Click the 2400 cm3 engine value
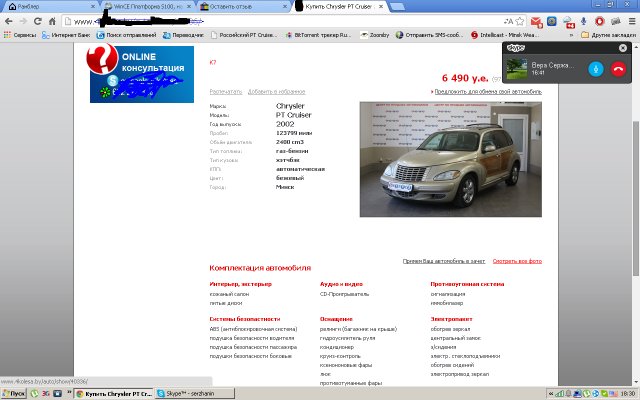Image resolution: width=640 pixels, height=400 pixels. pyautogui.click(x=290, y=142)
